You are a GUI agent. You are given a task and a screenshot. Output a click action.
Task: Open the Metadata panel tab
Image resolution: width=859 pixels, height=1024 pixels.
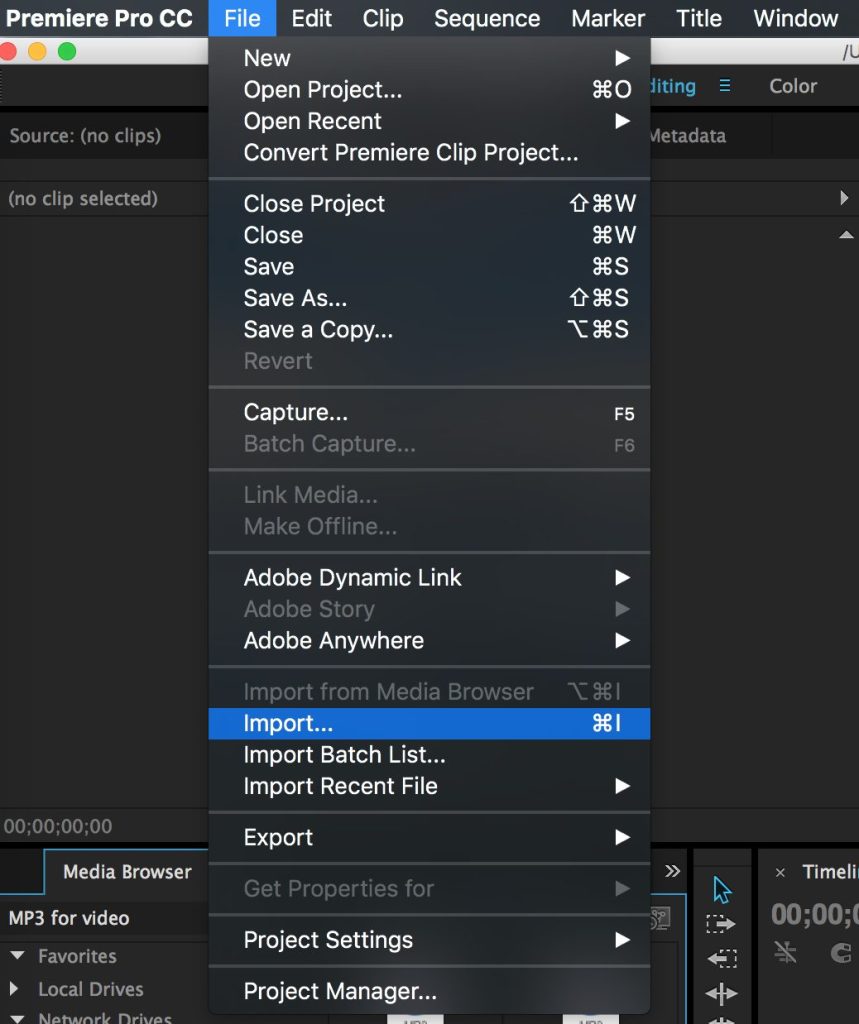tap(686, 136)
